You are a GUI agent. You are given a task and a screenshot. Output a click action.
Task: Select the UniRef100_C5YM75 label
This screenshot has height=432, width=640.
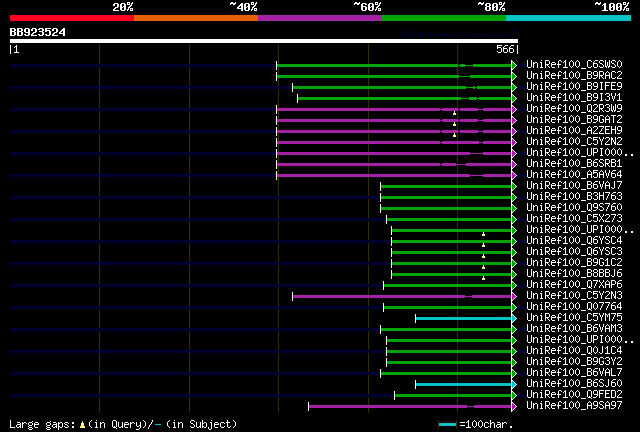tap(574, 318)
